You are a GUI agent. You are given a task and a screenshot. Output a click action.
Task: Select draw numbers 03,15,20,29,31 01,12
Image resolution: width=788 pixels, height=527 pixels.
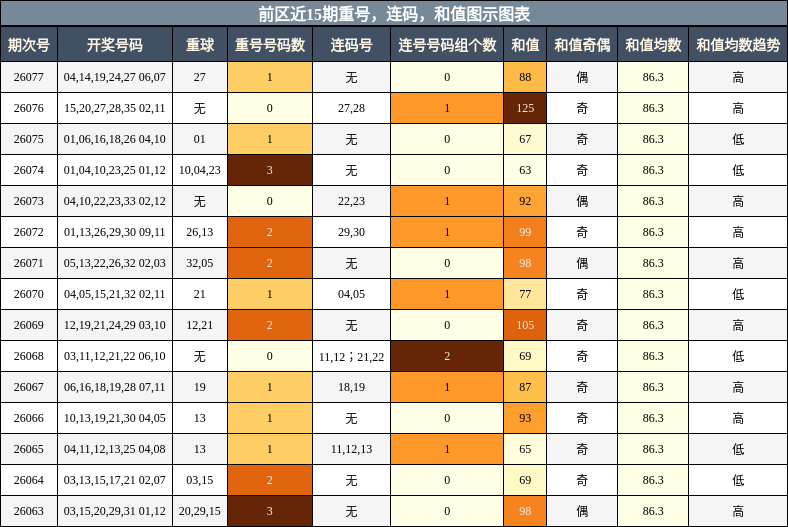(115, 511)
